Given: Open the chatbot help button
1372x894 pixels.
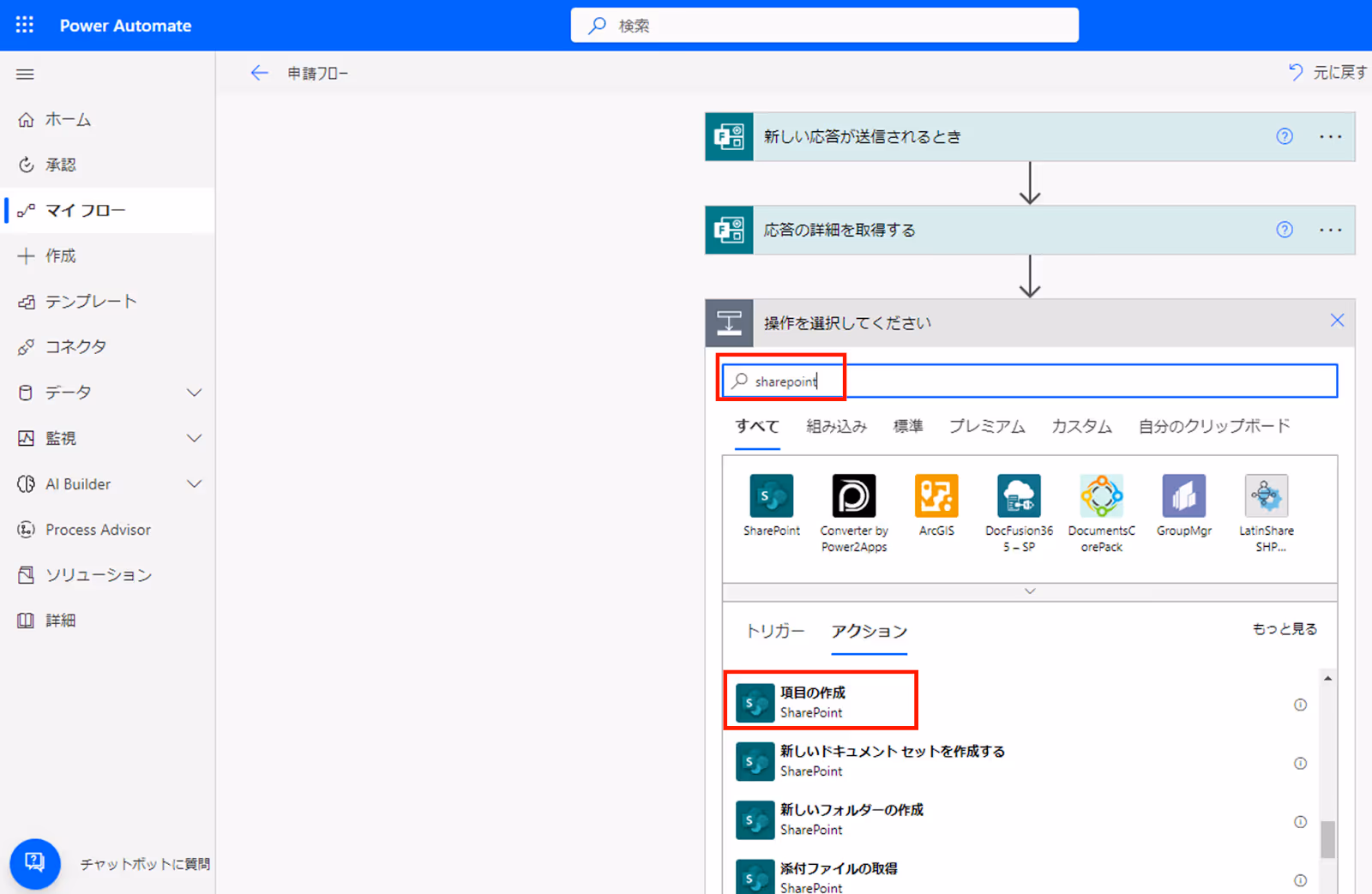Looking at the screenshot, I should [x=35, y=863].
